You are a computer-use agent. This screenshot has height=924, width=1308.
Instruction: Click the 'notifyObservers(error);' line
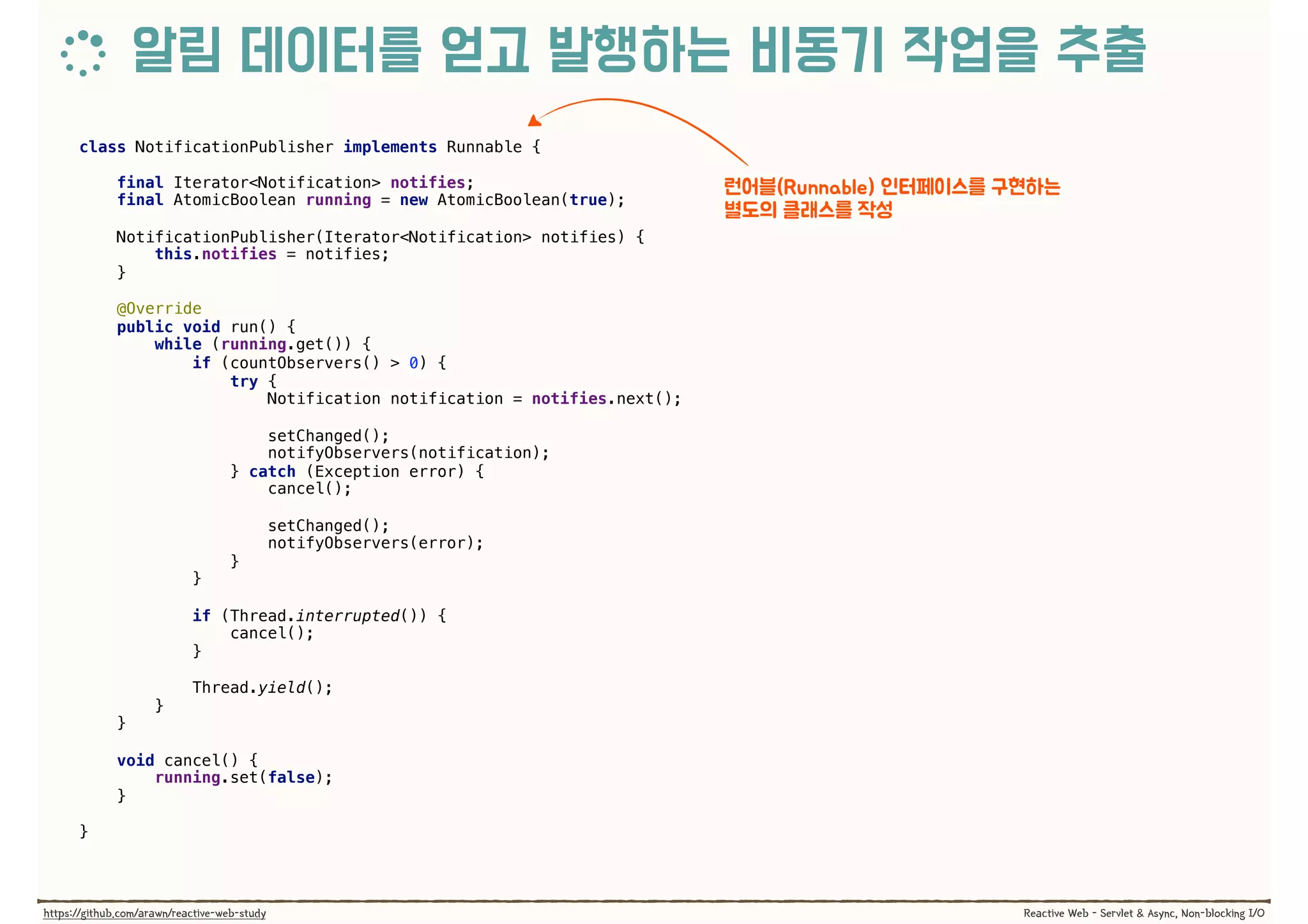pyautogui.click(x=376, y=543)
